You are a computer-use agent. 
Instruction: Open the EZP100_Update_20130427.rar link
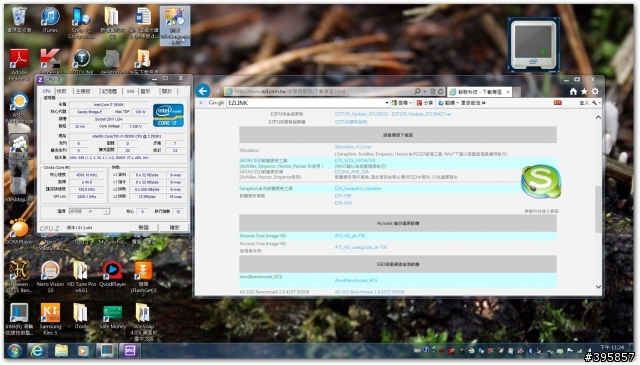click(421, 114)
